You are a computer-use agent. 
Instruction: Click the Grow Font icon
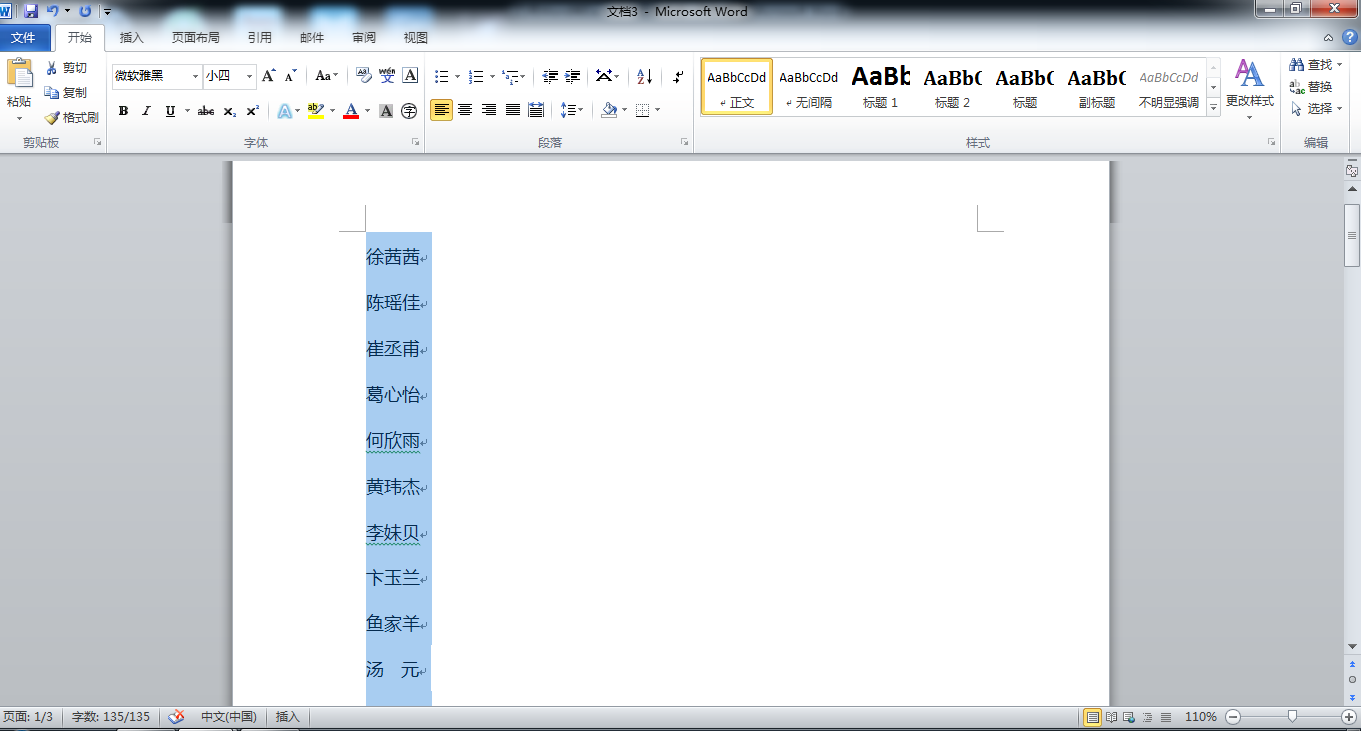coord(268,76)
